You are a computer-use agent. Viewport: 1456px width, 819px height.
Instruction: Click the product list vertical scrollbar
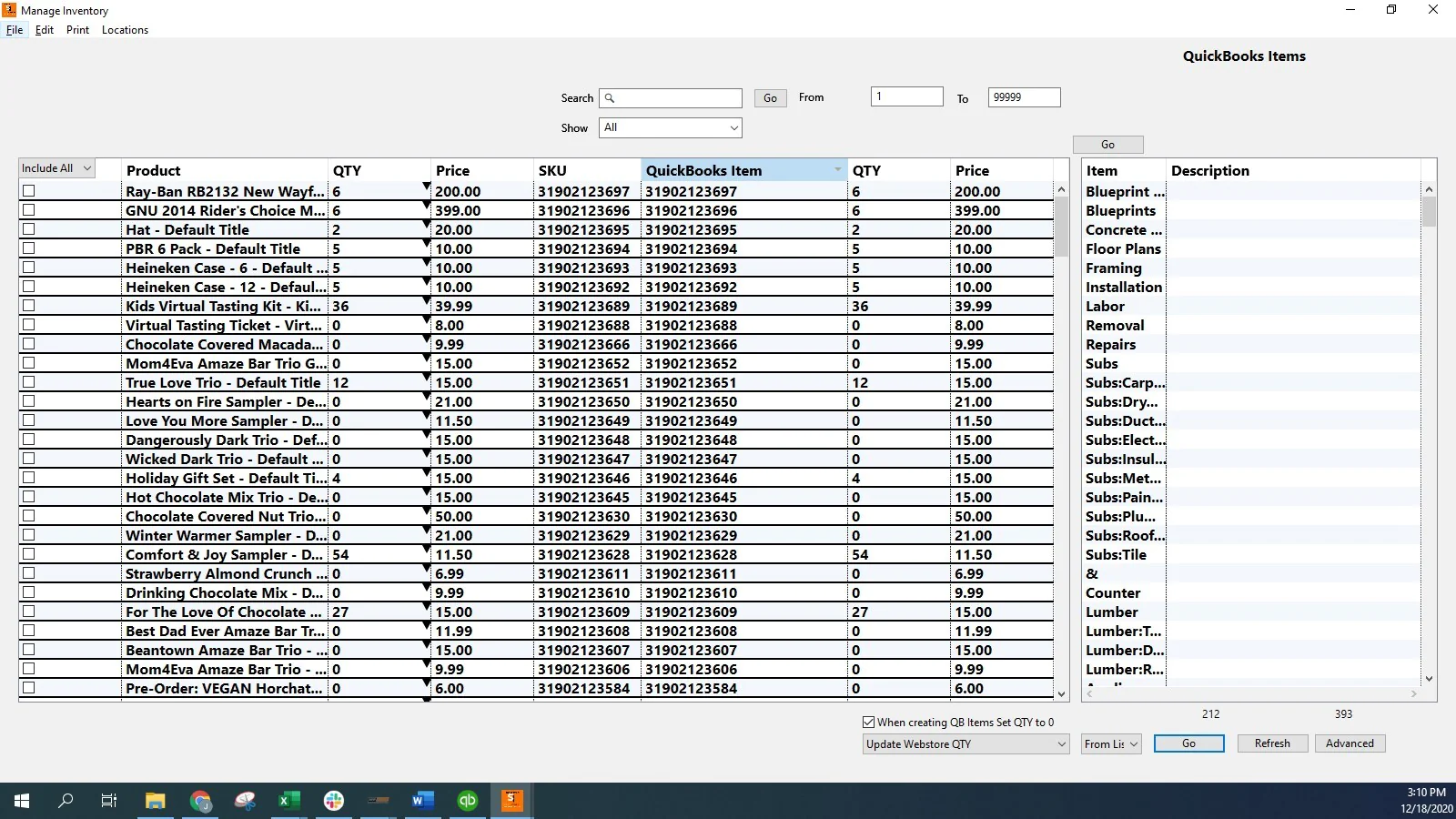click(1061, 227)
